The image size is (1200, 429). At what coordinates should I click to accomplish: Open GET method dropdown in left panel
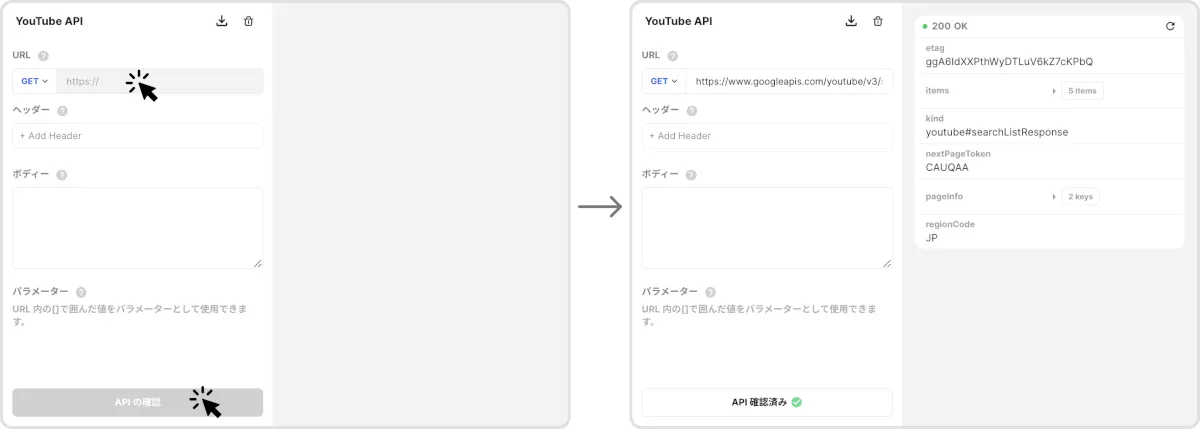[34, 81]
